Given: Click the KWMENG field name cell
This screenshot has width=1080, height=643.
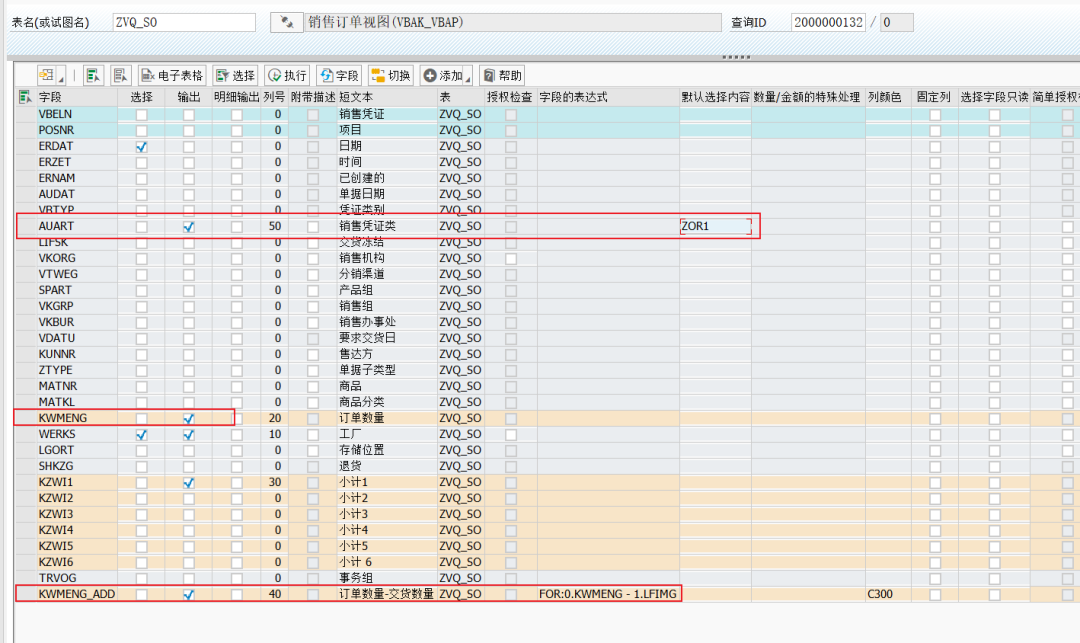Looking at the screenshot, I should 76,418.
